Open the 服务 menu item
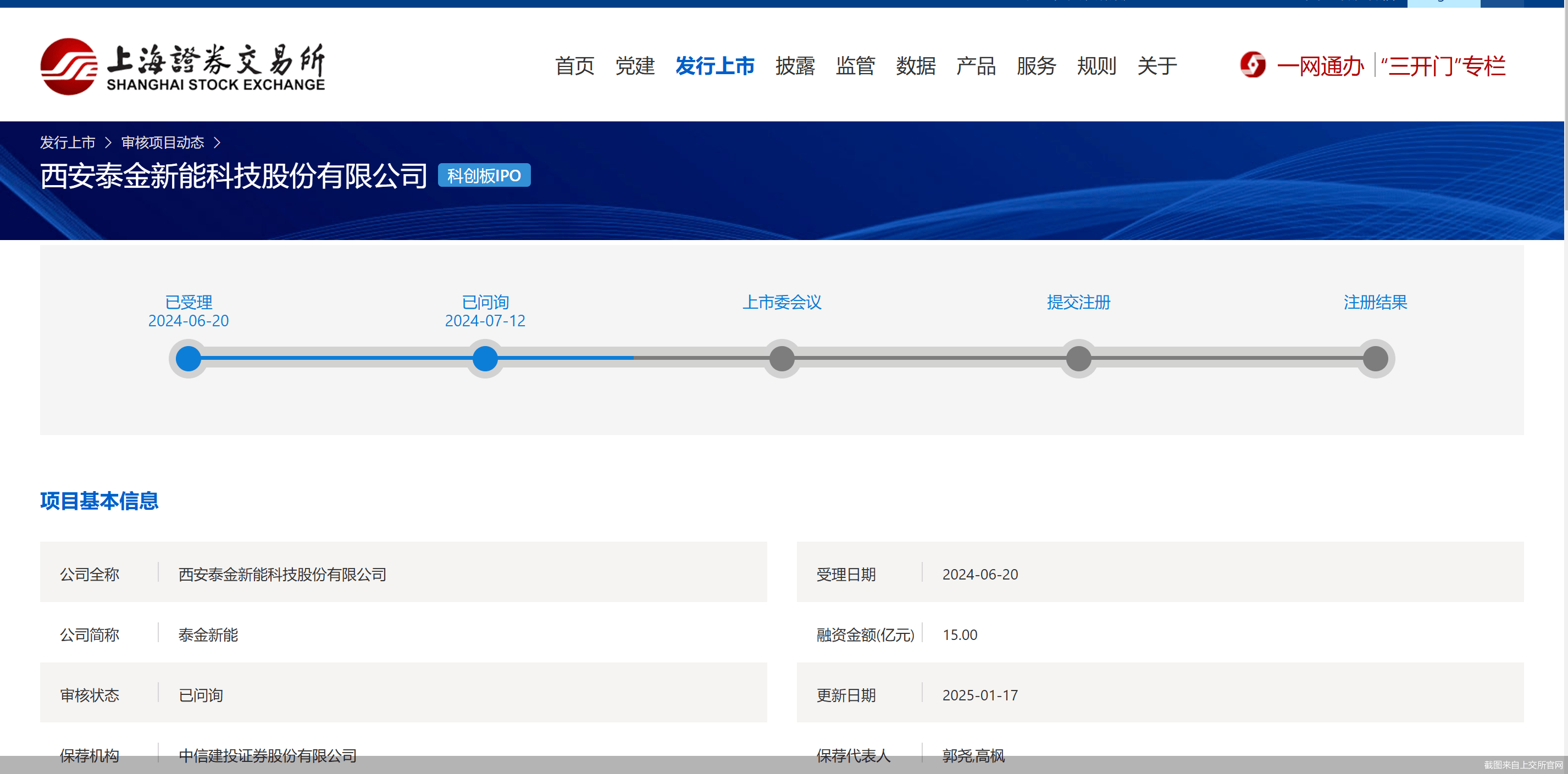 (x=1036, y=66)
